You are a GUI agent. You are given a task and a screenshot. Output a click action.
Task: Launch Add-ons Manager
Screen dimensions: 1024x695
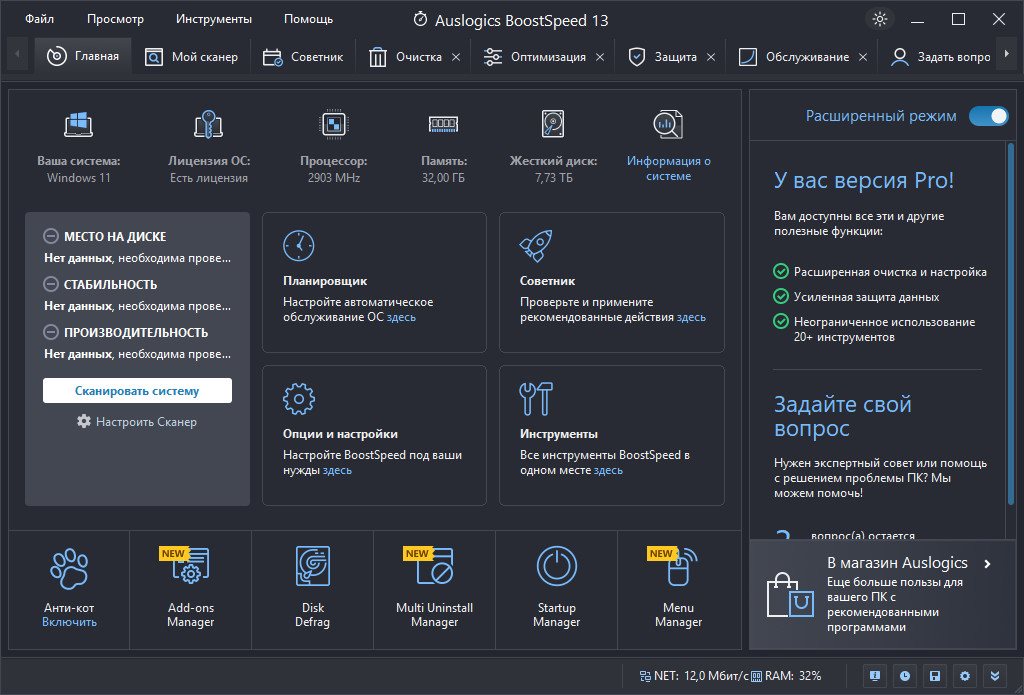tap(190, 566)
